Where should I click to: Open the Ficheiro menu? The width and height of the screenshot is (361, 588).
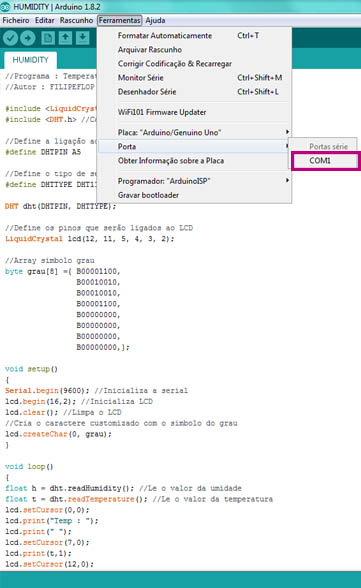[16, 20]
